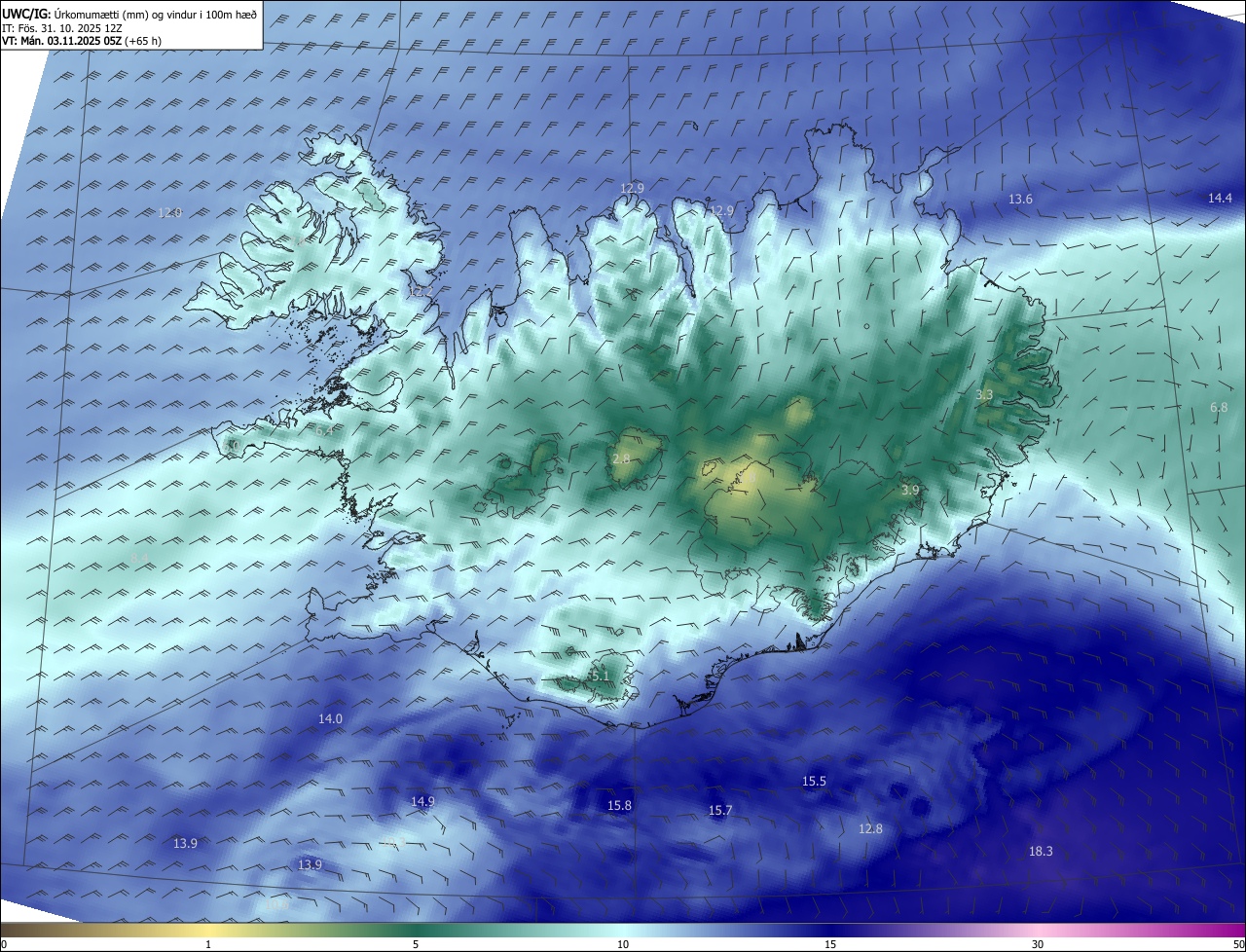This screenshot has height=952, width=1246.
Task: Click the 14.4 value label
Action: (x=1220, y=198)
